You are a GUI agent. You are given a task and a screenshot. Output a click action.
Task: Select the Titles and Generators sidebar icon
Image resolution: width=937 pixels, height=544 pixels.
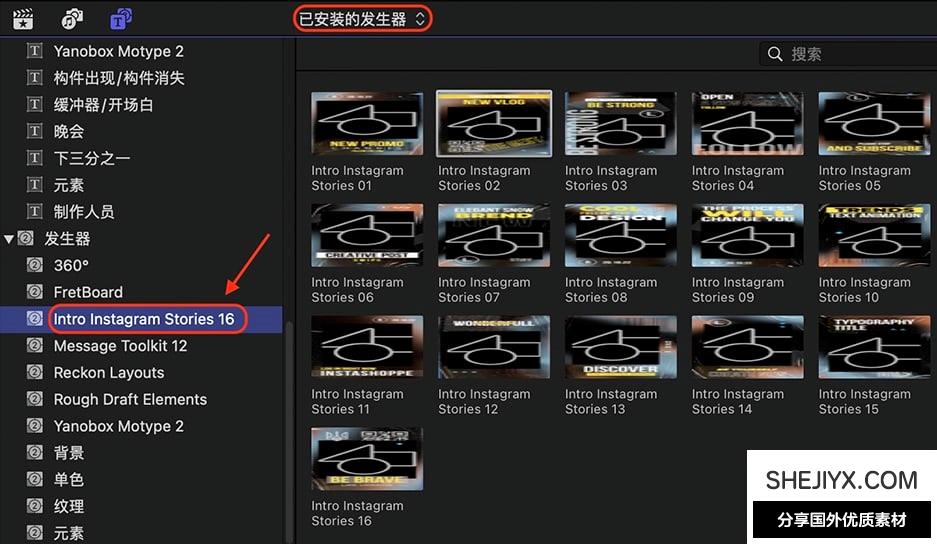(x=121, y=18)
